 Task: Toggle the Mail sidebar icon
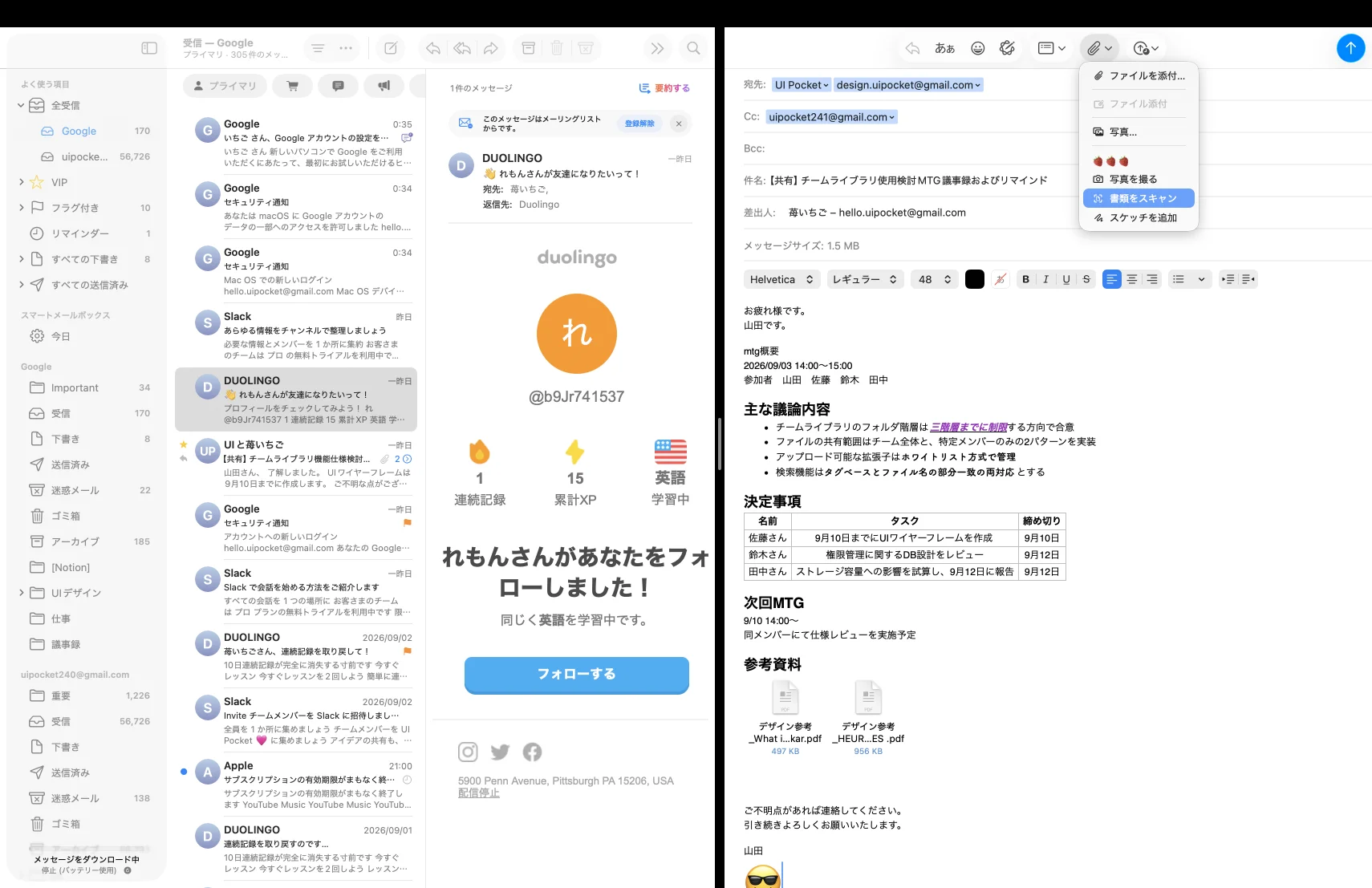pos(149,48)
